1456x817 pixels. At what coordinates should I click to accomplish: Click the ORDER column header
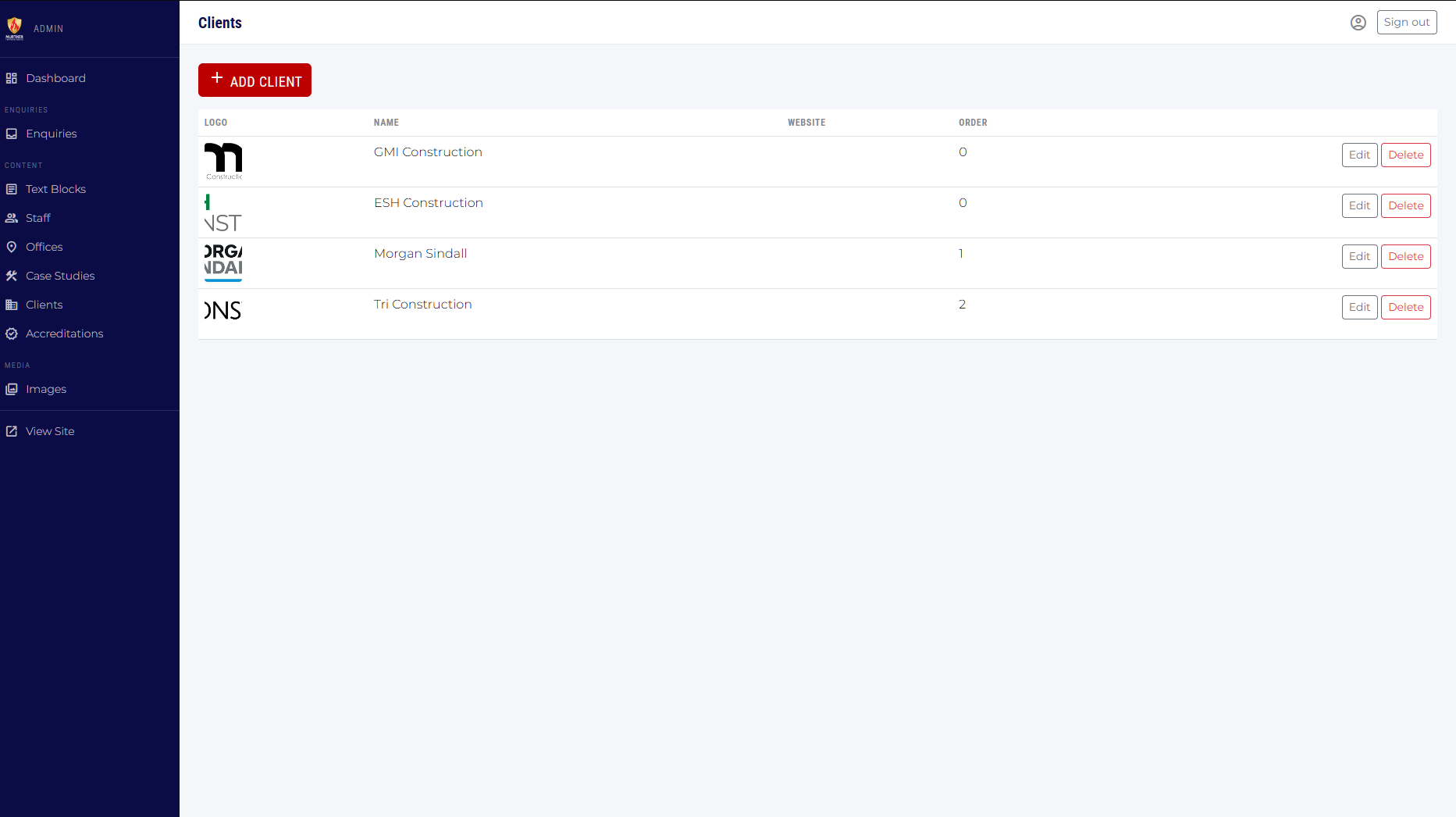973,123
